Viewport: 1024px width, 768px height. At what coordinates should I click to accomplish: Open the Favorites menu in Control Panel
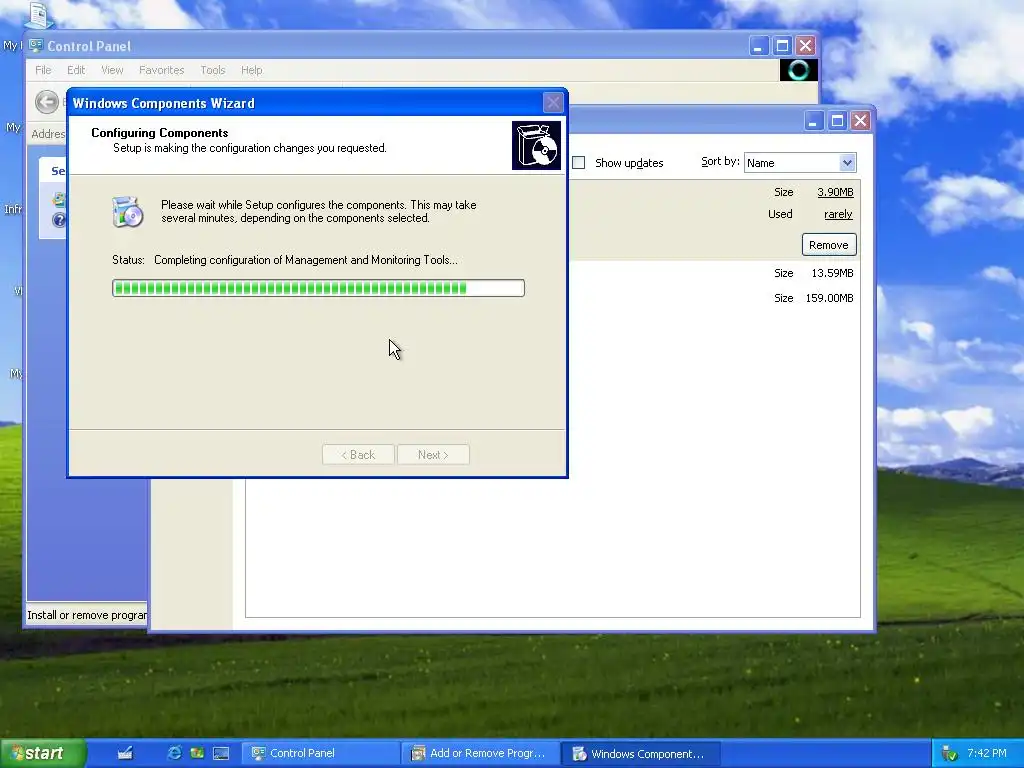[x=161, y=70]
